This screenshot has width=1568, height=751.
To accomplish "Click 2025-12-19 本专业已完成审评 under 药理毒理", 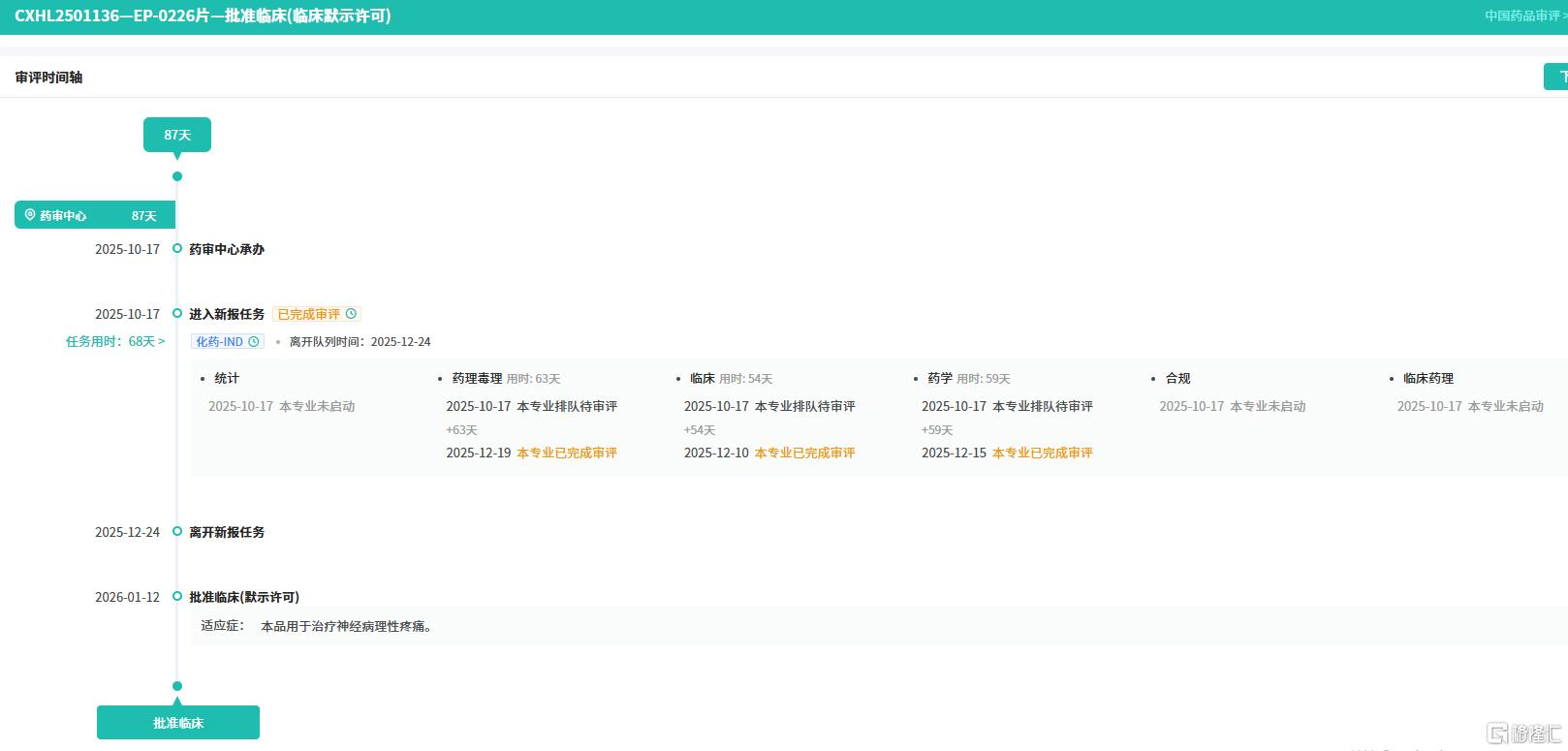I will tap(532, 453).
